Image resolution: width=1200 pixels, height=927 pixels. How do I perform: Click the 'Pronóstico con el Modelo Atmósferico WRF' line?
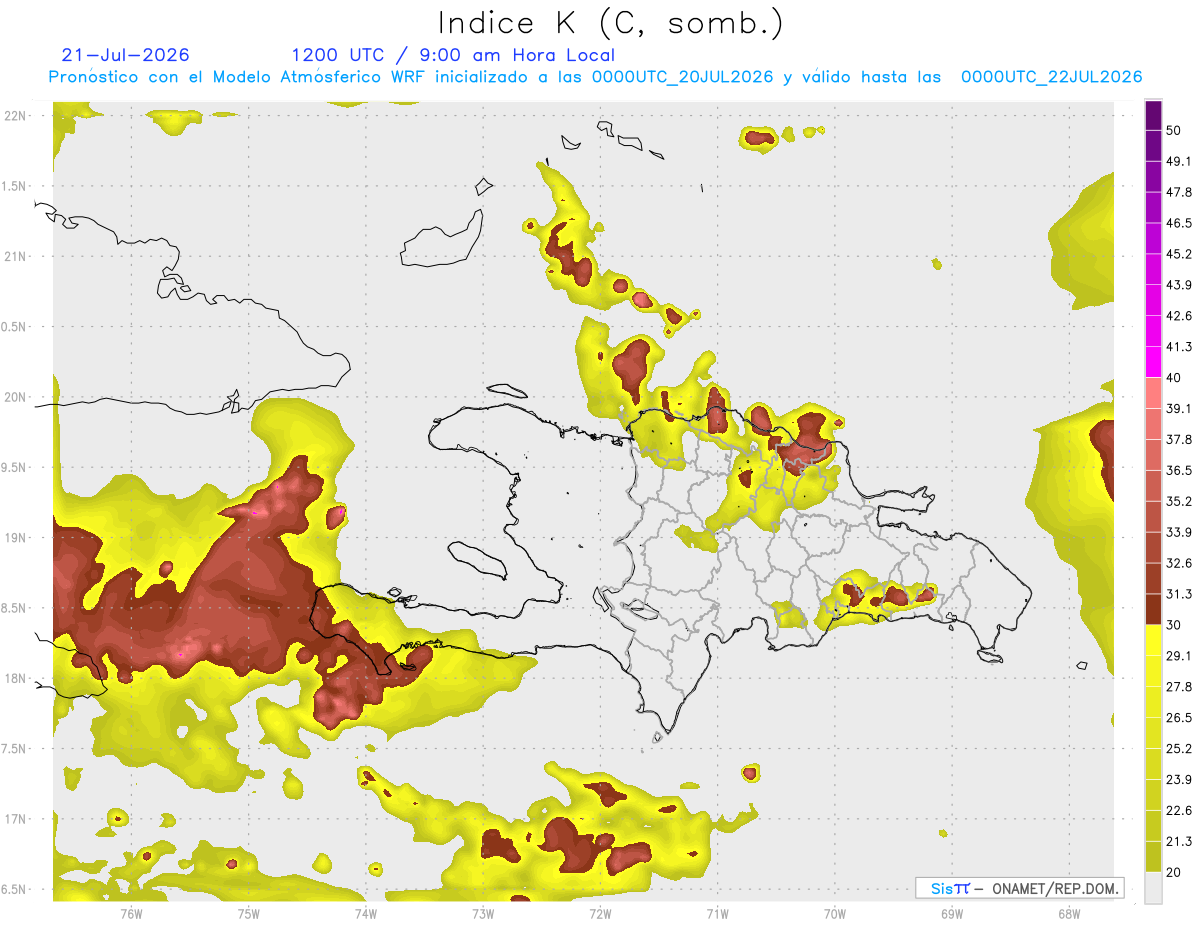click(595, 77)
